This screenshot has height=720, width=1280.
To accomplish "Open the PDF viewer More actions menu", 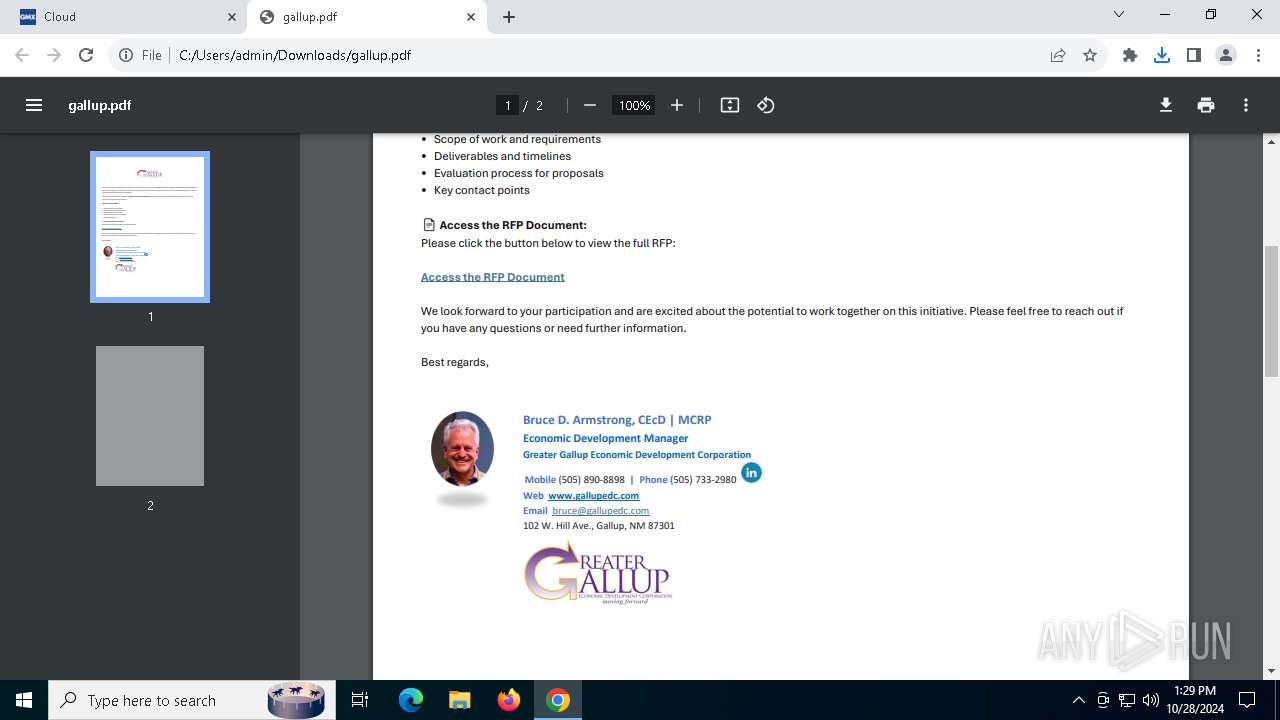I will [x=1246, y=105].
